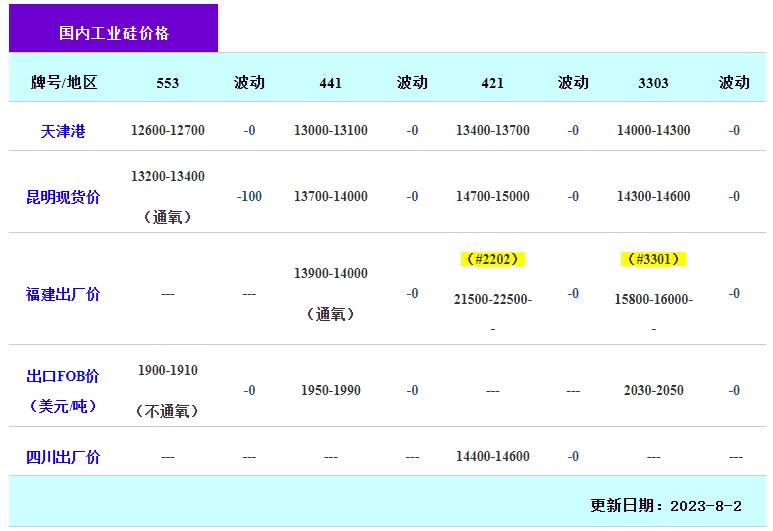773x531 pixels.
Task: Click the price 13000-13100 cell
Action: click(x=331, y=130)
